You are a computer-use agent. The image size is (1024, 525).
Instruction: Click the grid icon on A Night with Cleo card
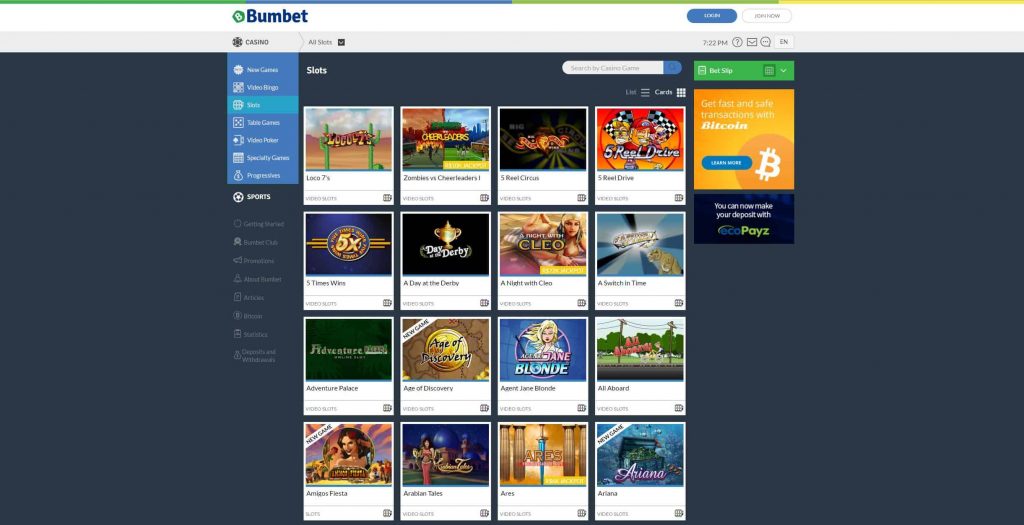(581, 303)
